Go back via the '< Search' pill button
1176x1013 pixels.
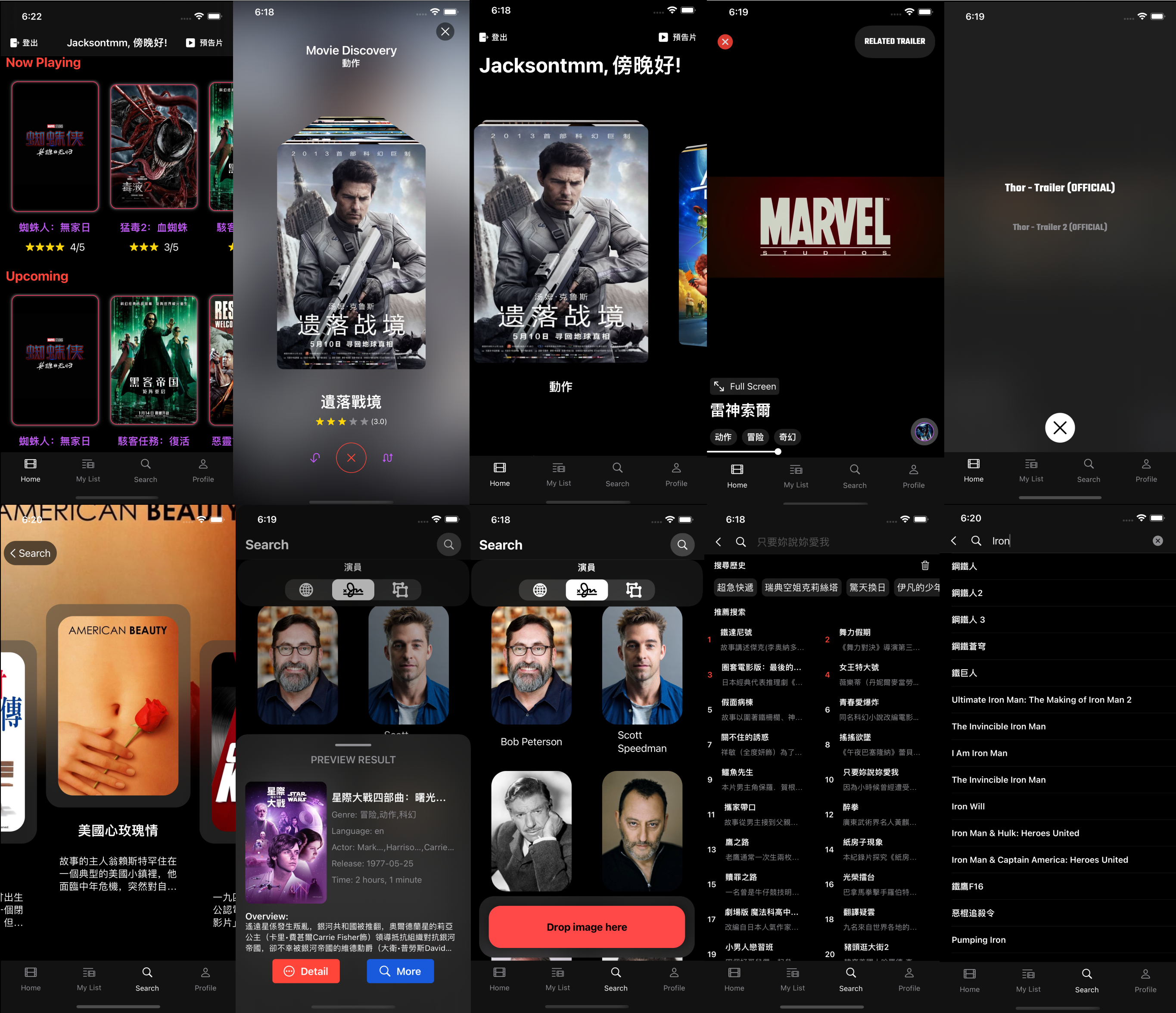tap(31, 553)
